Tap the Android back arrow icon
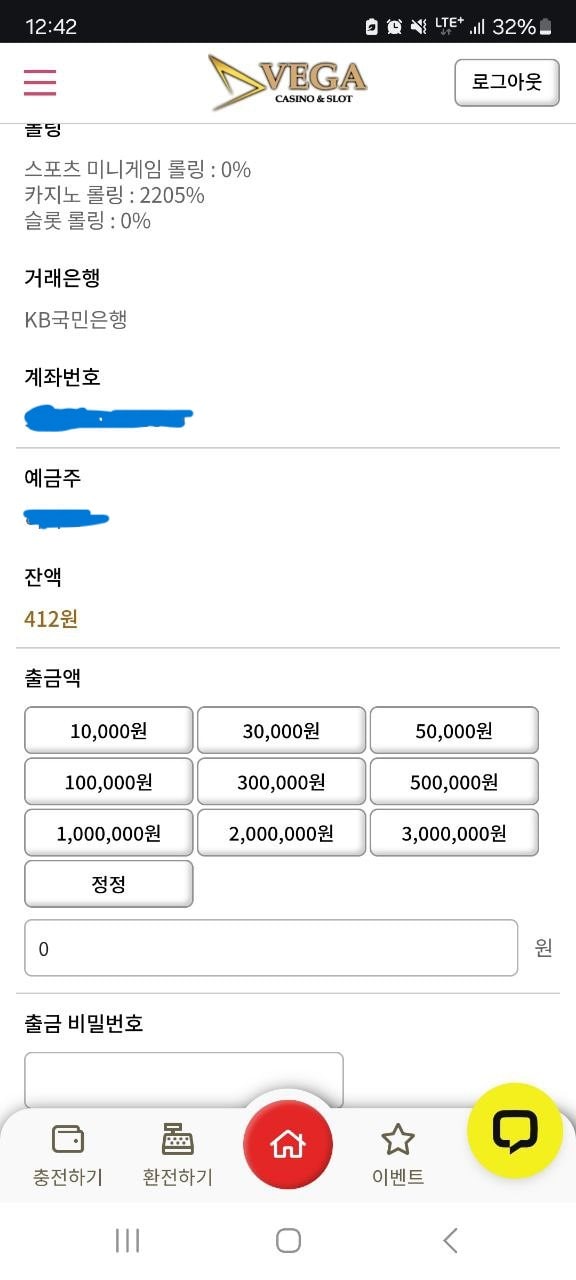The height and width of the screenshot is (1280, 576). [x=450, y=1241]
